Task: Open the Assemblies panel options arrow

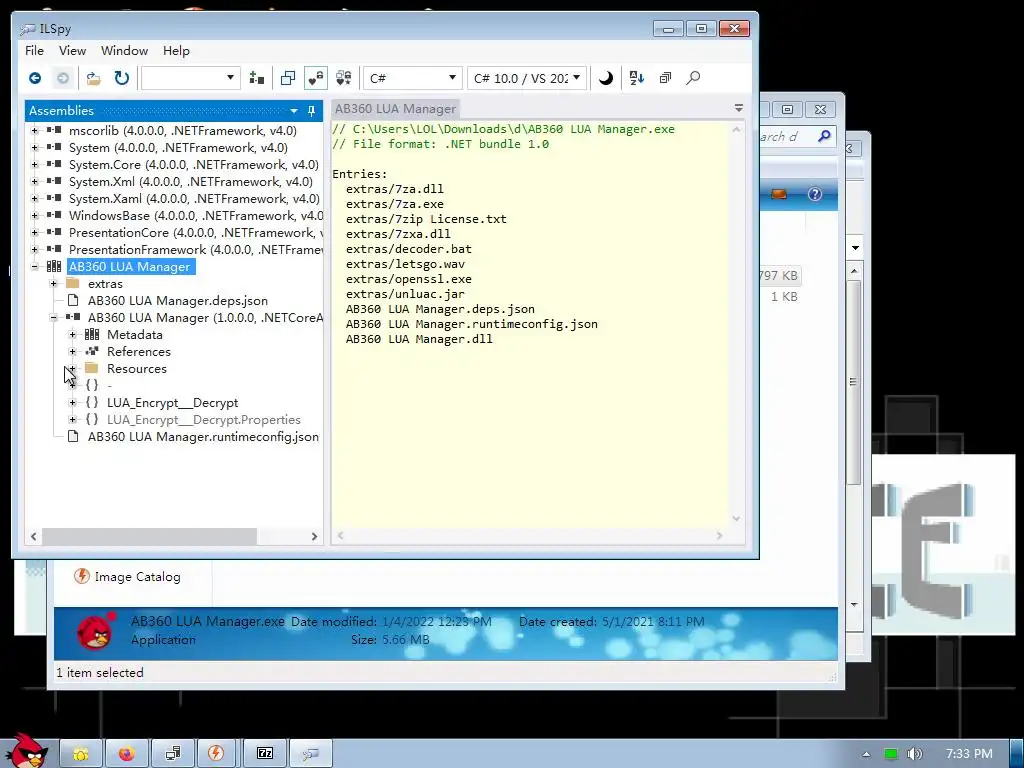Action: tap(294, 111)
